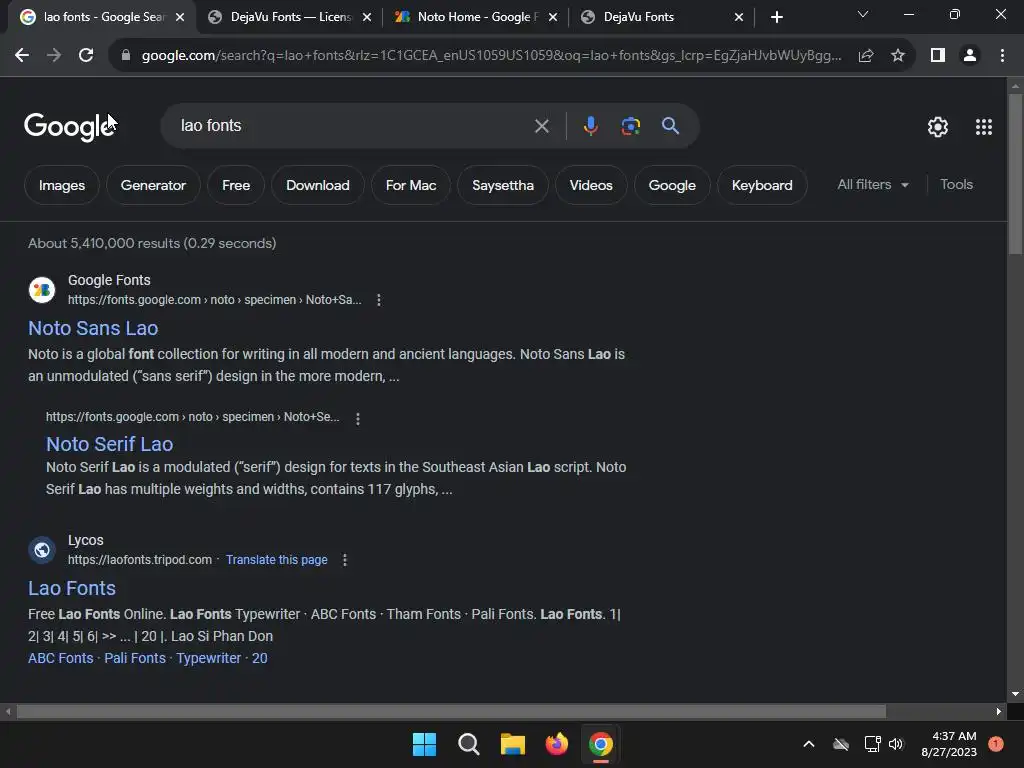Close the Noto Home tab

(x=553, y=17)
